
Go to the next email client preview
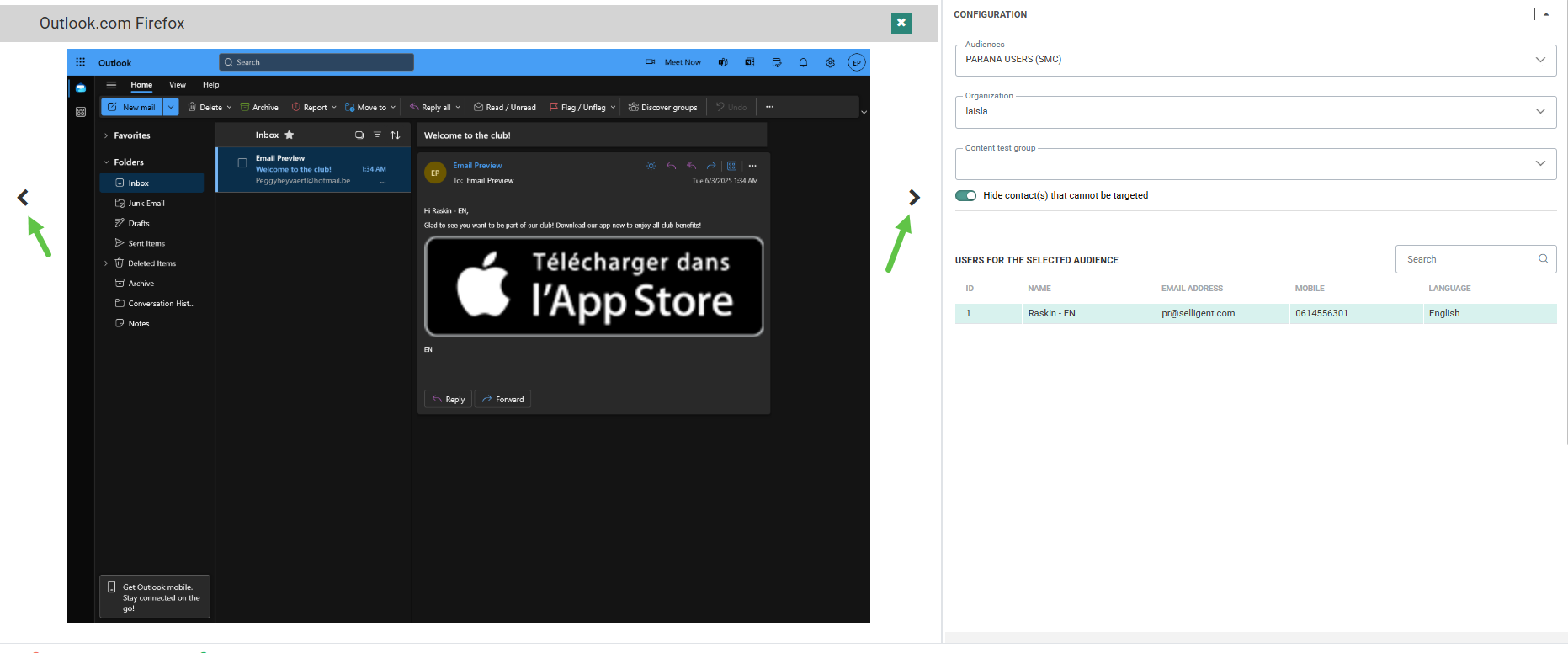(x=914, y=198)
